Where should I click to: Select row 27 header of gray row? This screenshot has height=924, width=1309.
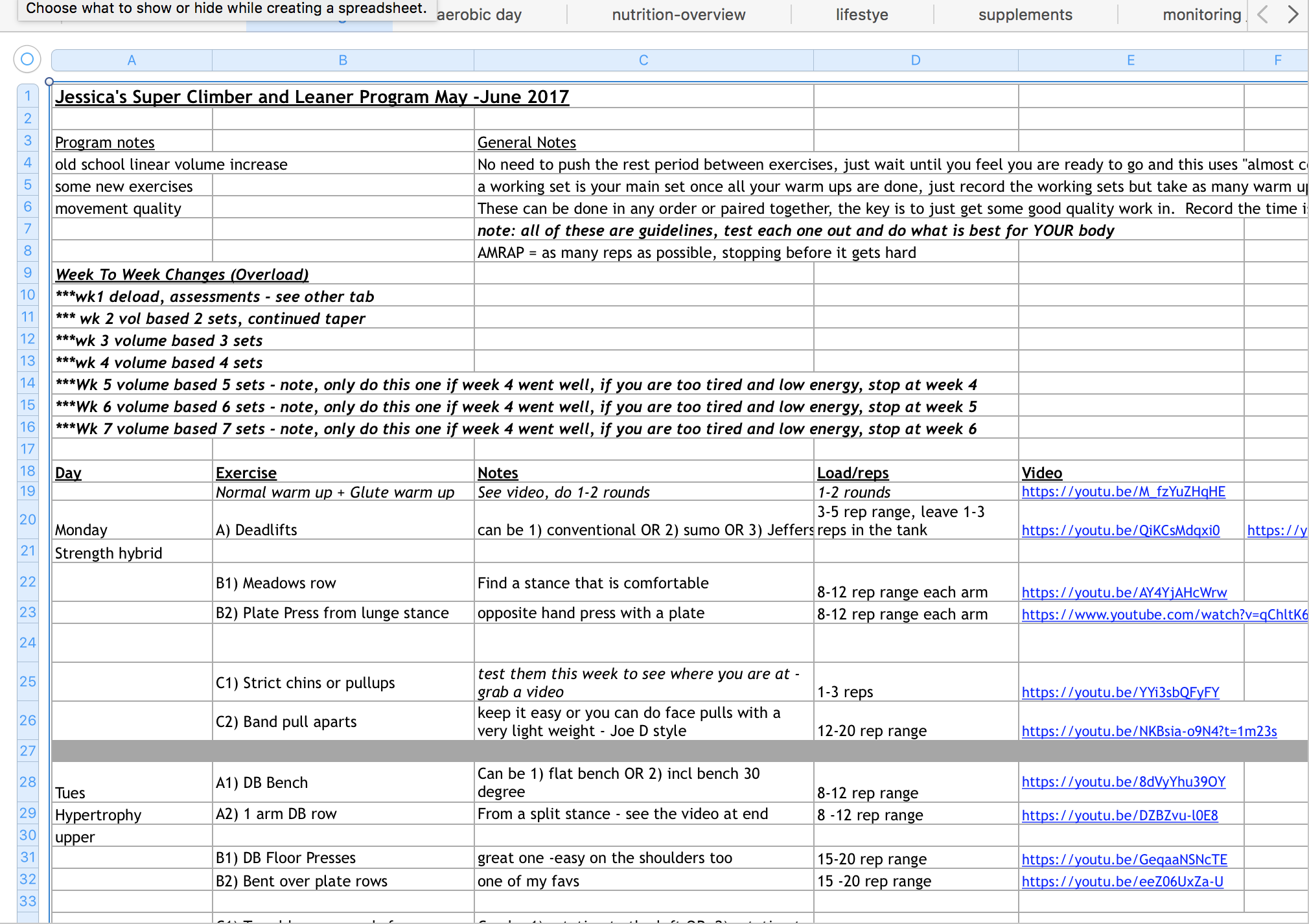[x=28, y=751]
